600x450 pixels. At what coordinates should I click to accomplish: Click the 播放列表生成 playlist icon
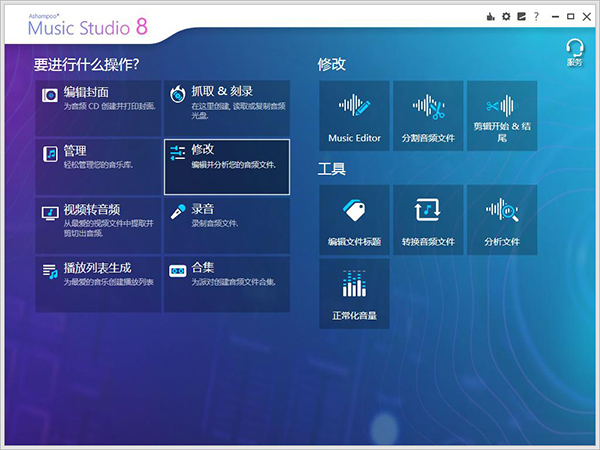pos(50,271)
